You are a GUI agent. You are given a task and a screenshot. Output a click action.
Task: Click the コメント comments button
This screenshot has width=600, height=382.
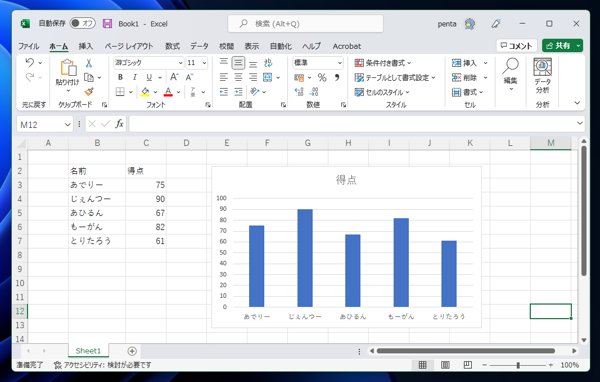517,46
